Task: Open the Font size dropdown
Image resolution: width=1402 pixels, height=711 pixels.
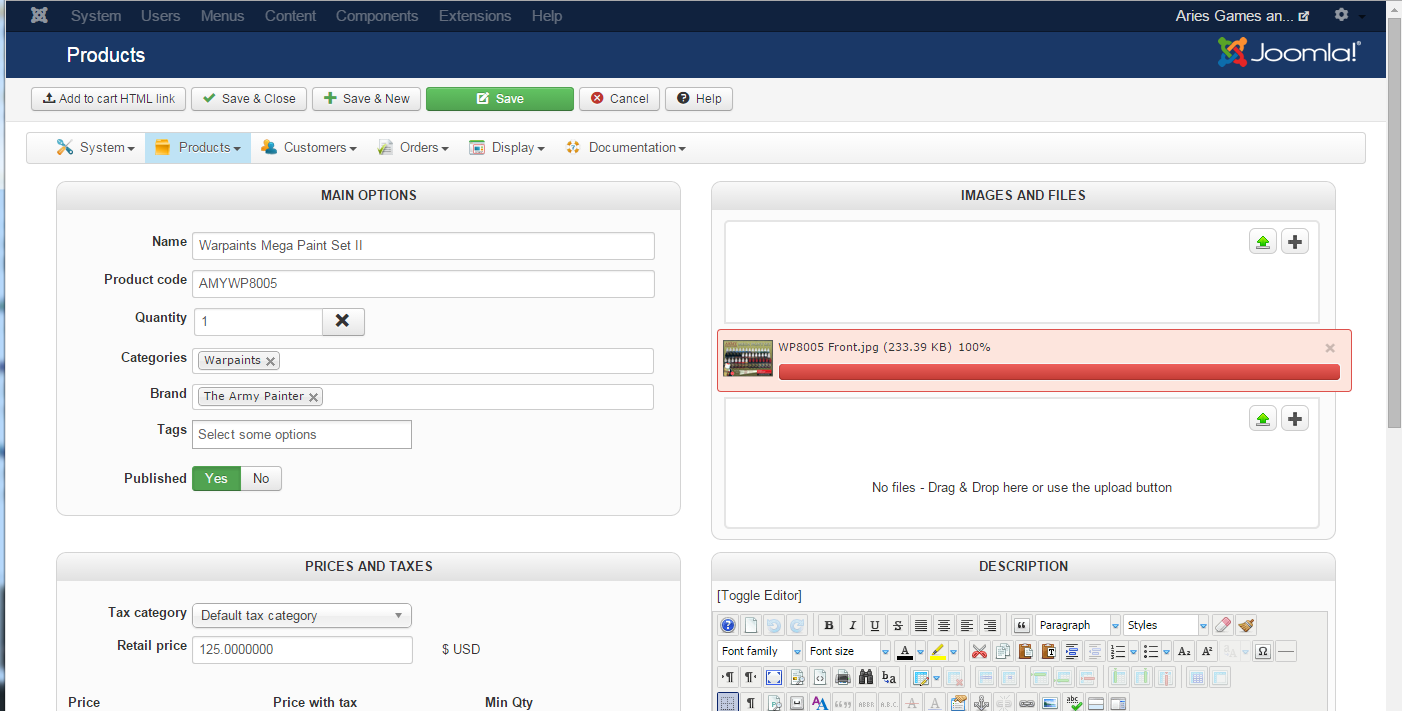Action: pos(848,651)
